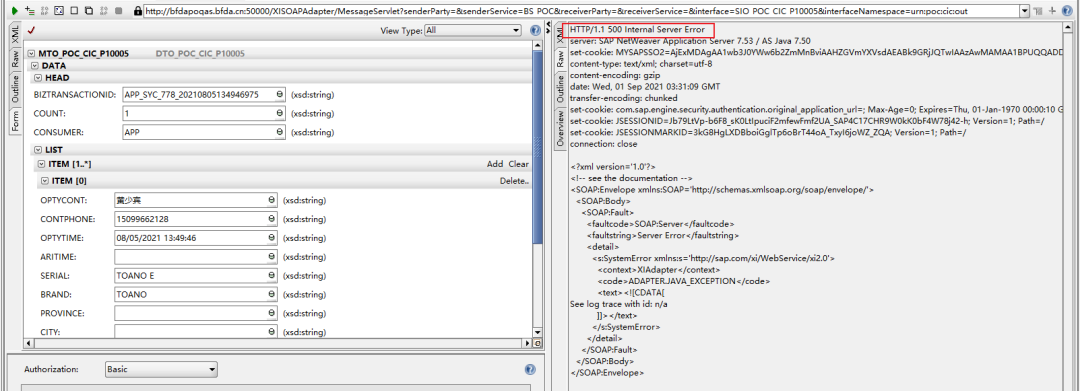The height and width of the screenshot is (391, 1080).
Task: Collapse the ITEM [1..*] section
Action: [x=41, y=164]
